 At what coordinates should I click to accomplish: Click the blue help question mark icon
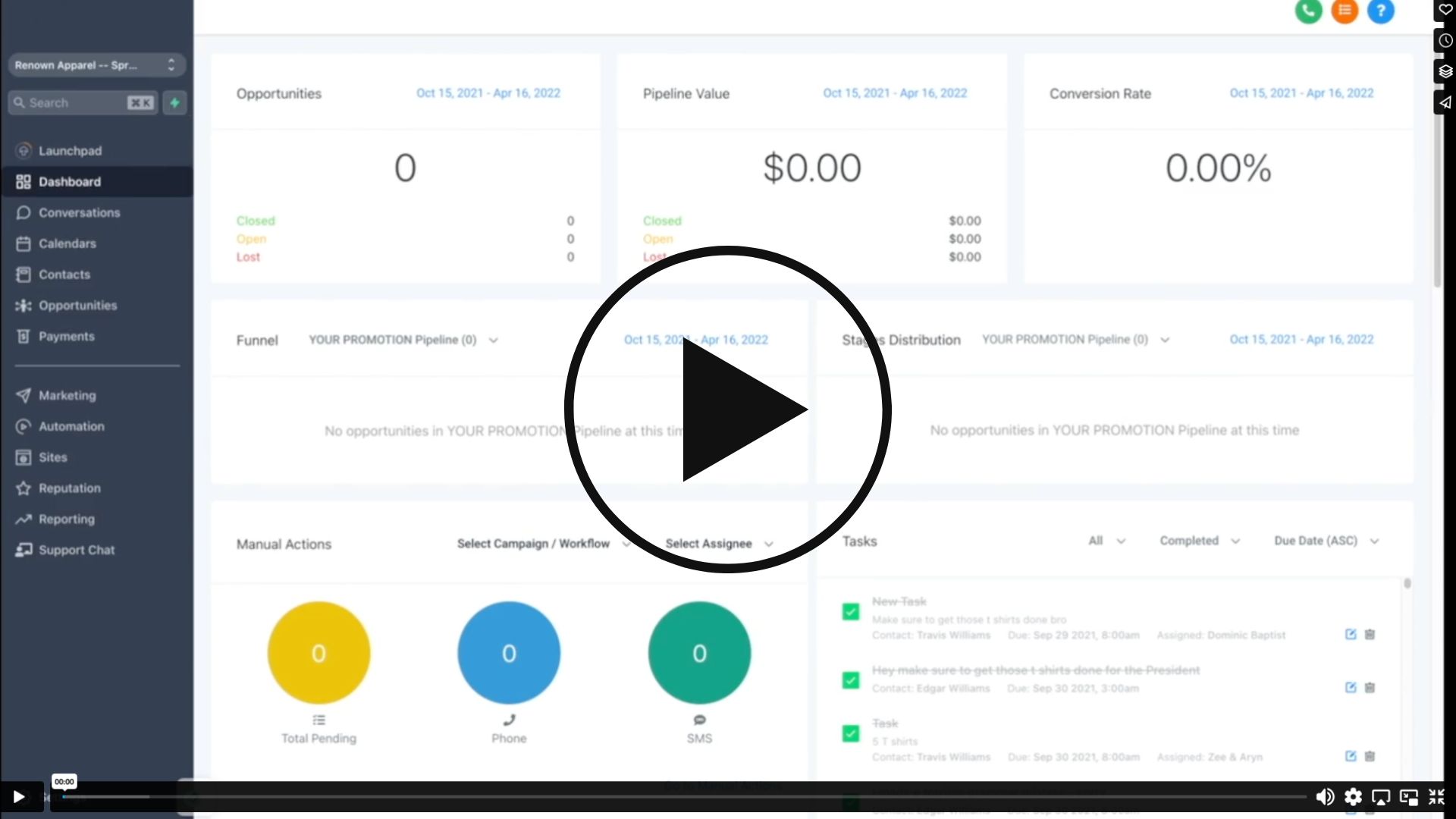(x=1380, y=11)
